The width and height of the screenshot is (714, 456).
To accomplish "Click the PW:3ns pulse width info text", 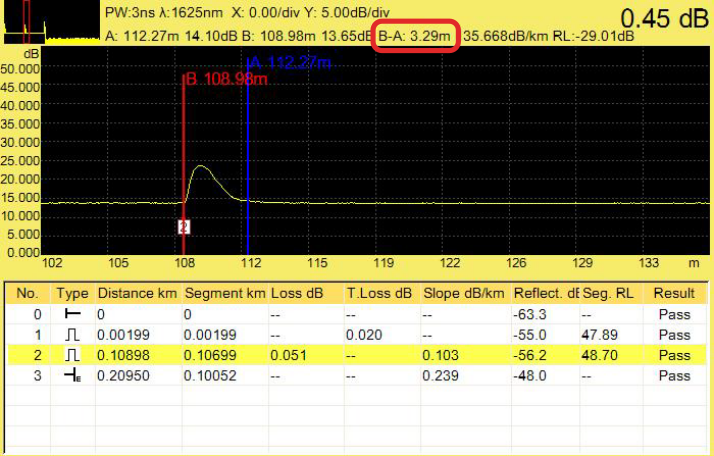I will [128, 16].
